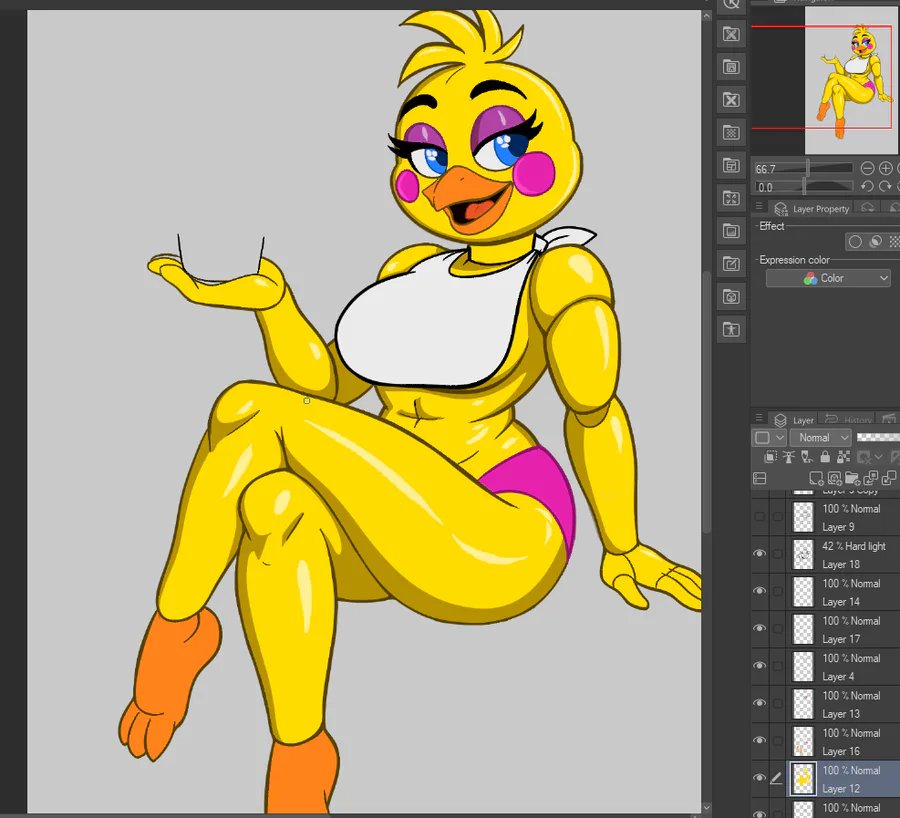Click Clip to Layer Below icon
Viewport: 900px width, 818px height.
pos(770,457)
